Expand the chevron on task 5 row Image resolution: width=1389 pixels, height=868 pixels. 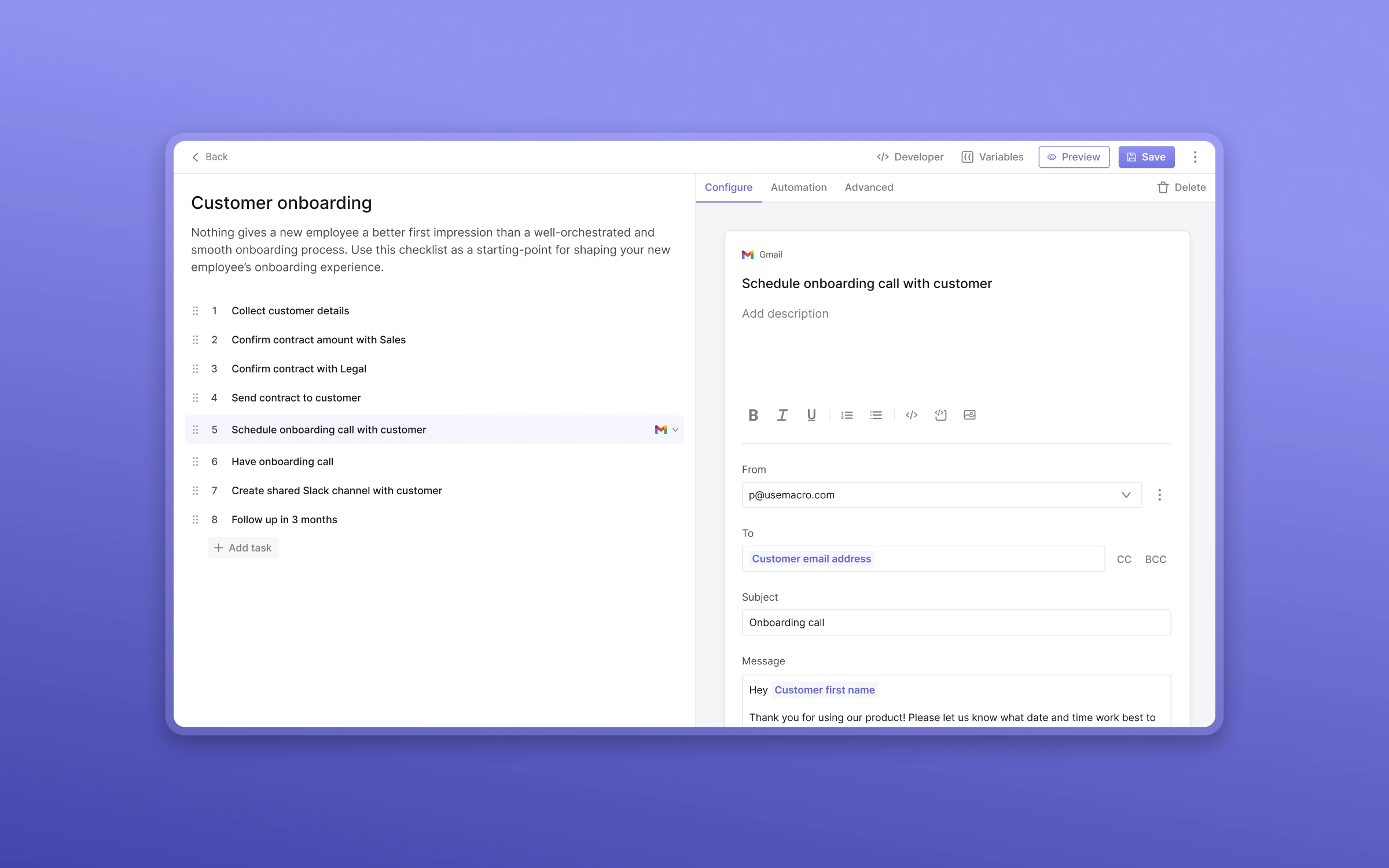pyautogui.click(x=675, y=429)
